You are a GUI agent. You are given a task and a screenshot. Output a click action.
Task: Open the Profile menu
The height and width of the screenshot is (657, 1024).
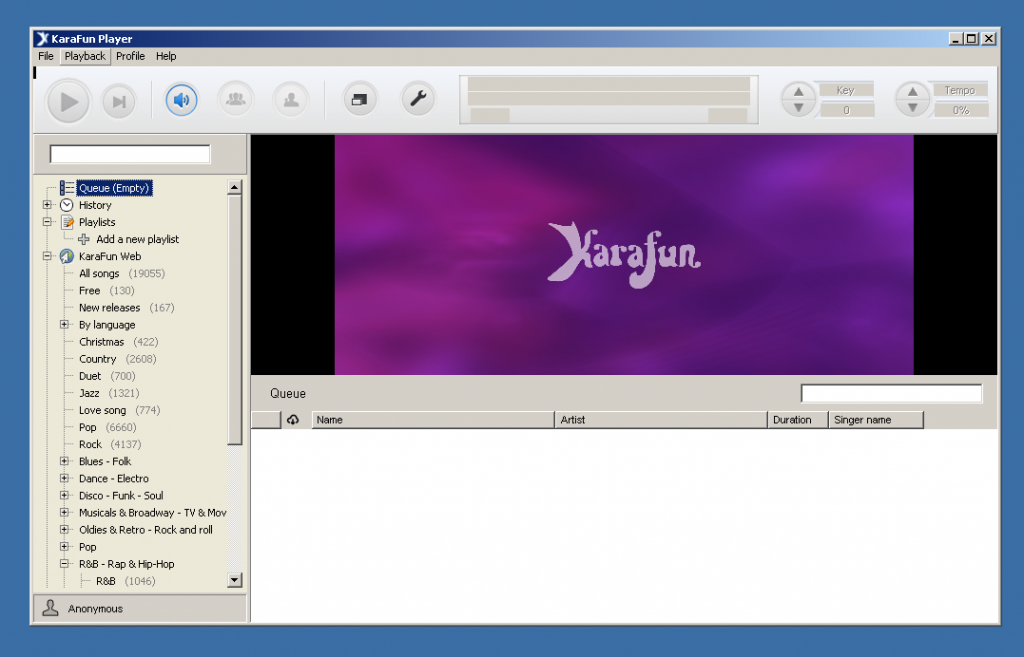tap(130, 56)
